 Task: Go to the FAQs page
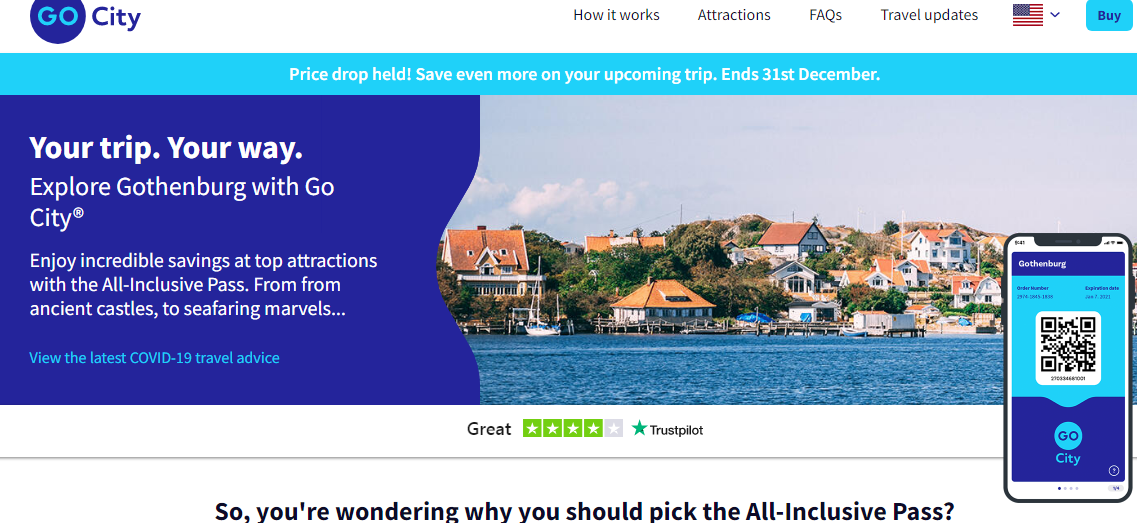pos(825,15)
